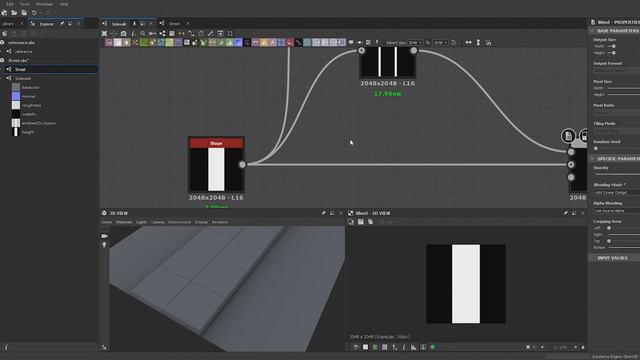640x360 pixels.
Task: Select the Street graph in Explorer
Action: pos(51,69)
